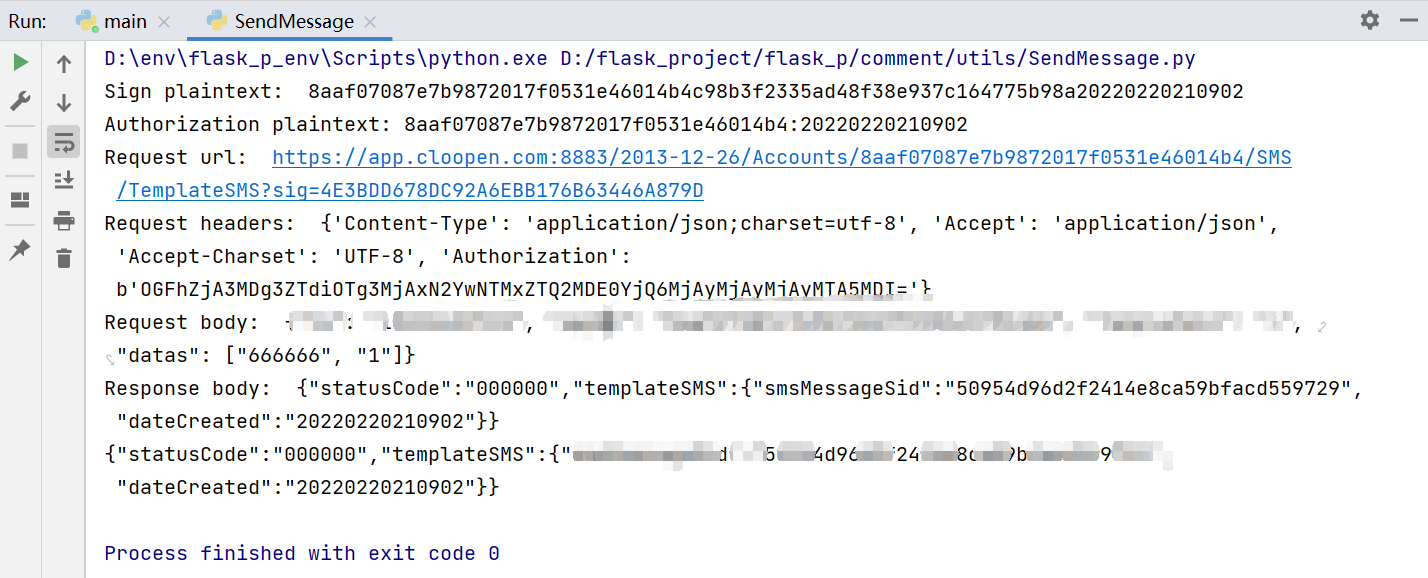The width and height of the screenshot is (1428, 578).
Task: Click the grey stop process square
Action: 20,151
